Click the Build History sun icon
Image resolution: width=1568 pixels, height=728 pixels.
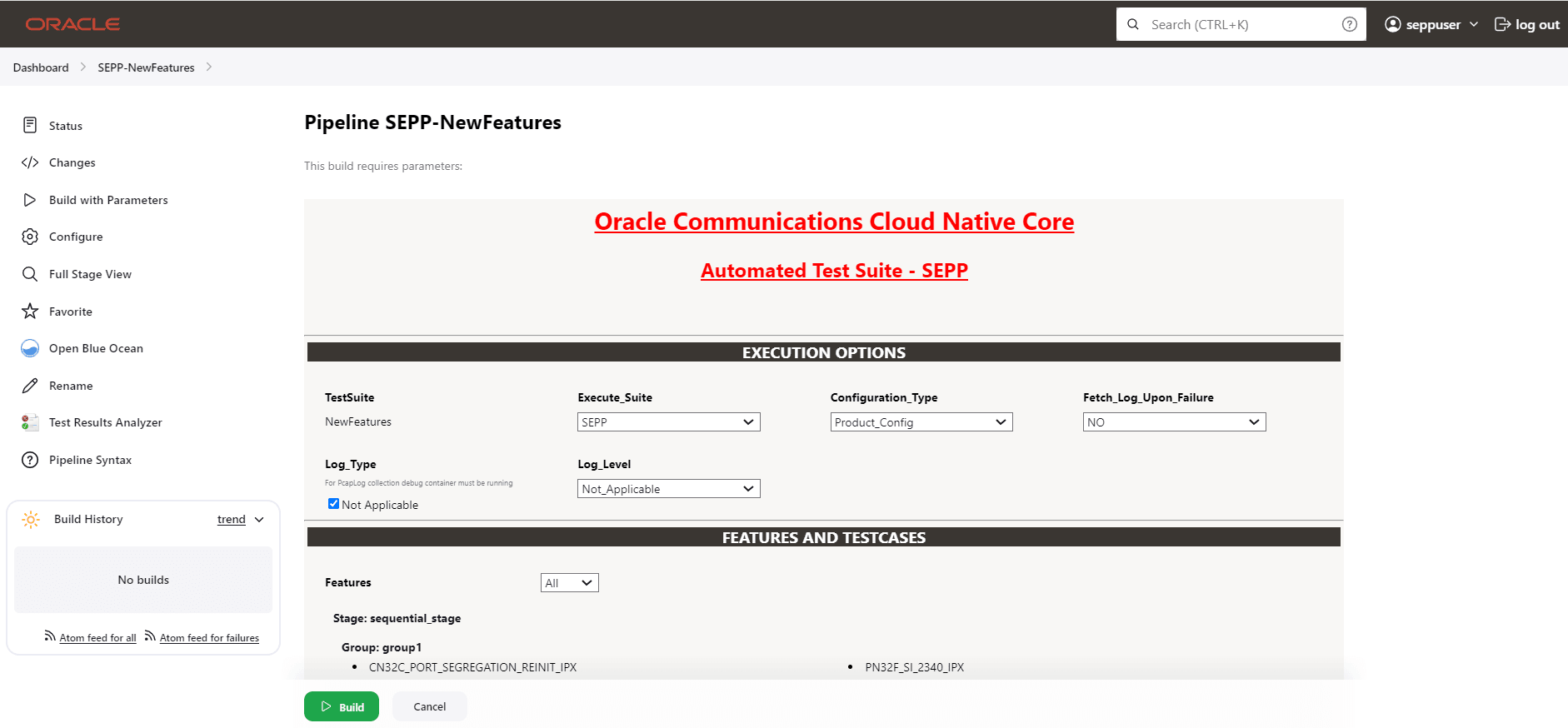point(31,520)
